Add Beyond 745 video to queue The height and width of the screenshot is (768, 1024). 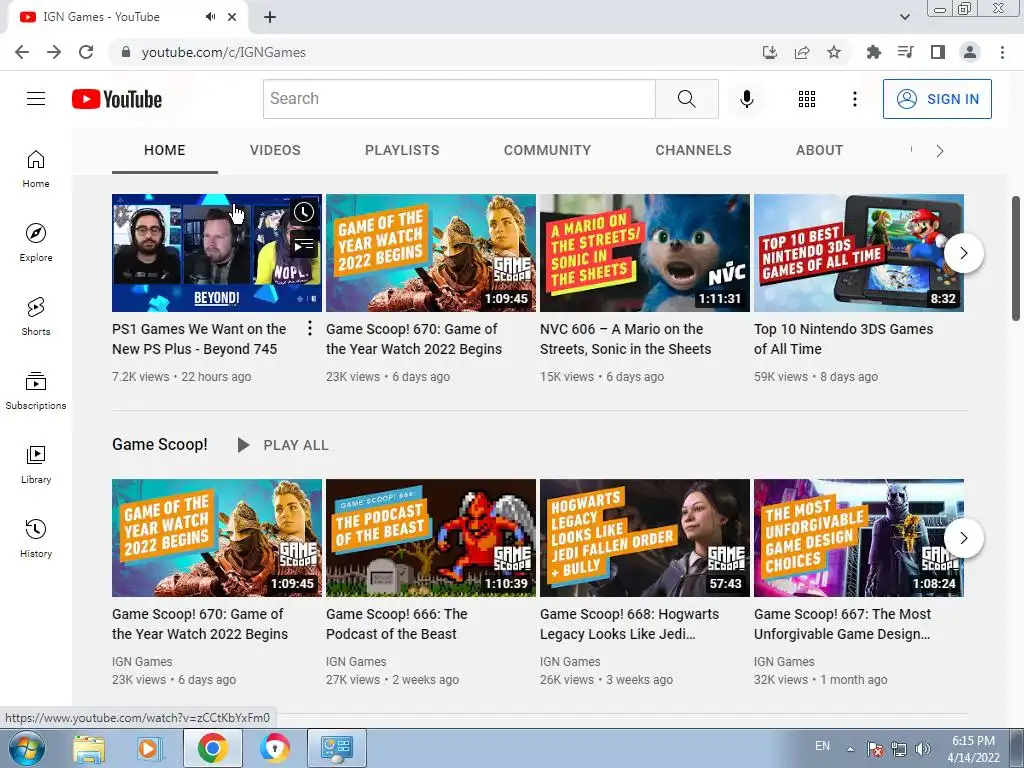click(x=304, y=245)
